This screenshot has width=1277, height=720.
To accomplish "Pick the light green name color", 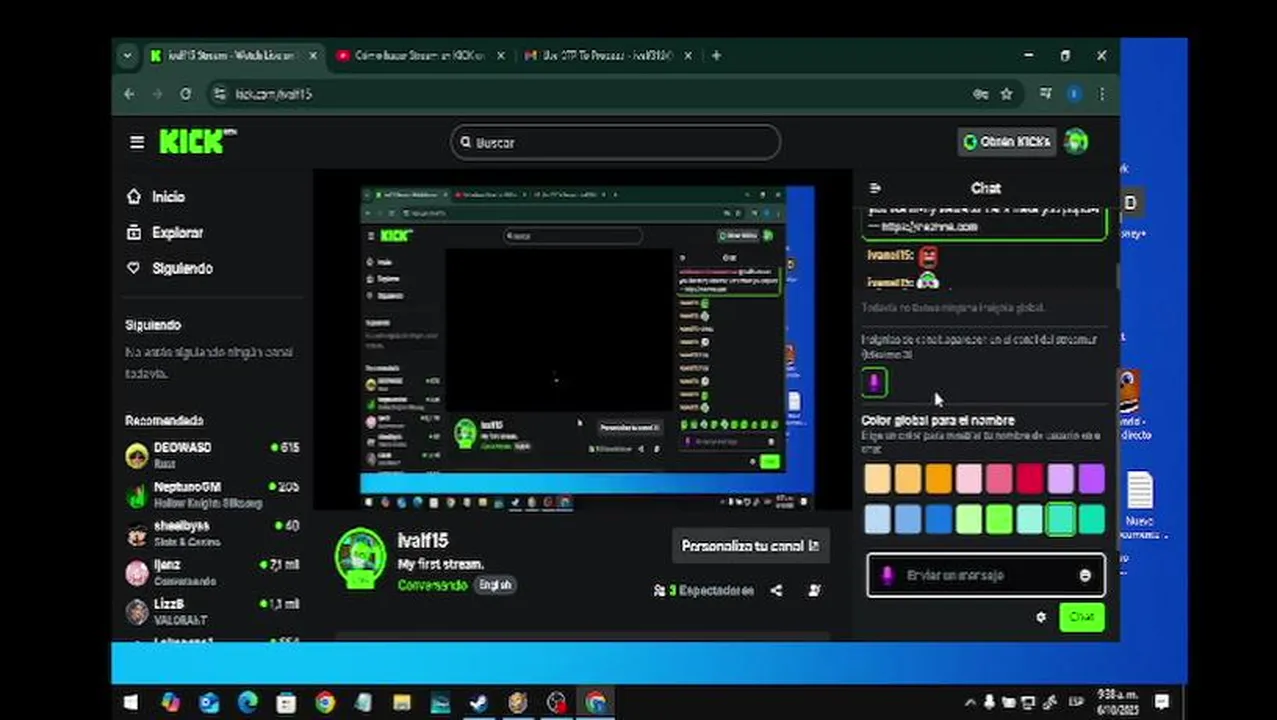I will 969,519.
